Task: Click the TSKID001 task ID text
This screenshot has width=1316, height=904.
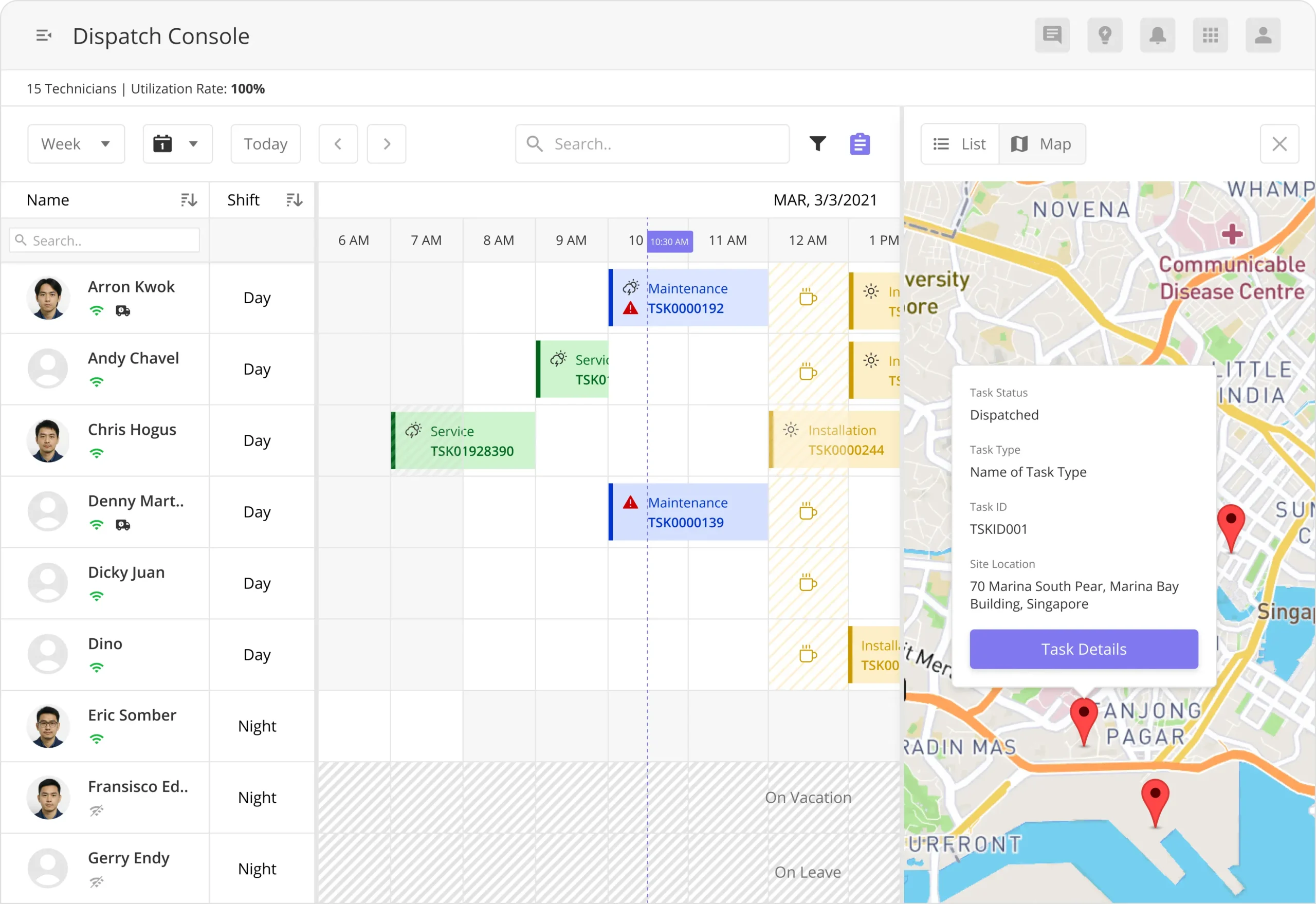Action: click(998, 529)
